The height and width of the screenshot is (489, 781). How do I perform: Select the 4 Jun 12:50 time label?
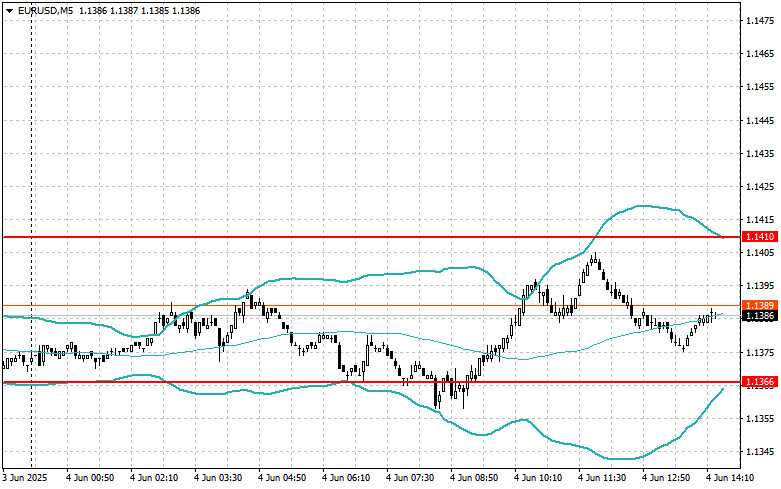pyautogui.click(x=666, y=478)
